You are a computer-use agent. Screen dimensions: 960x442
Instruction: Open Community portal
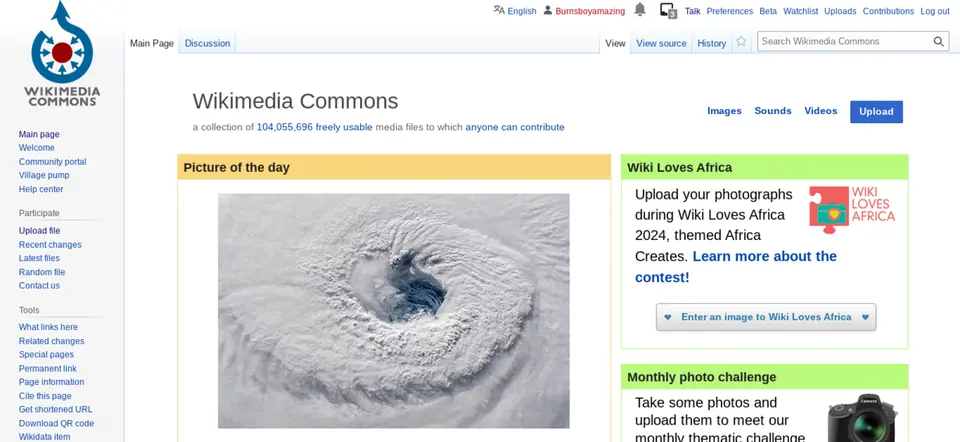coord(53,162)
